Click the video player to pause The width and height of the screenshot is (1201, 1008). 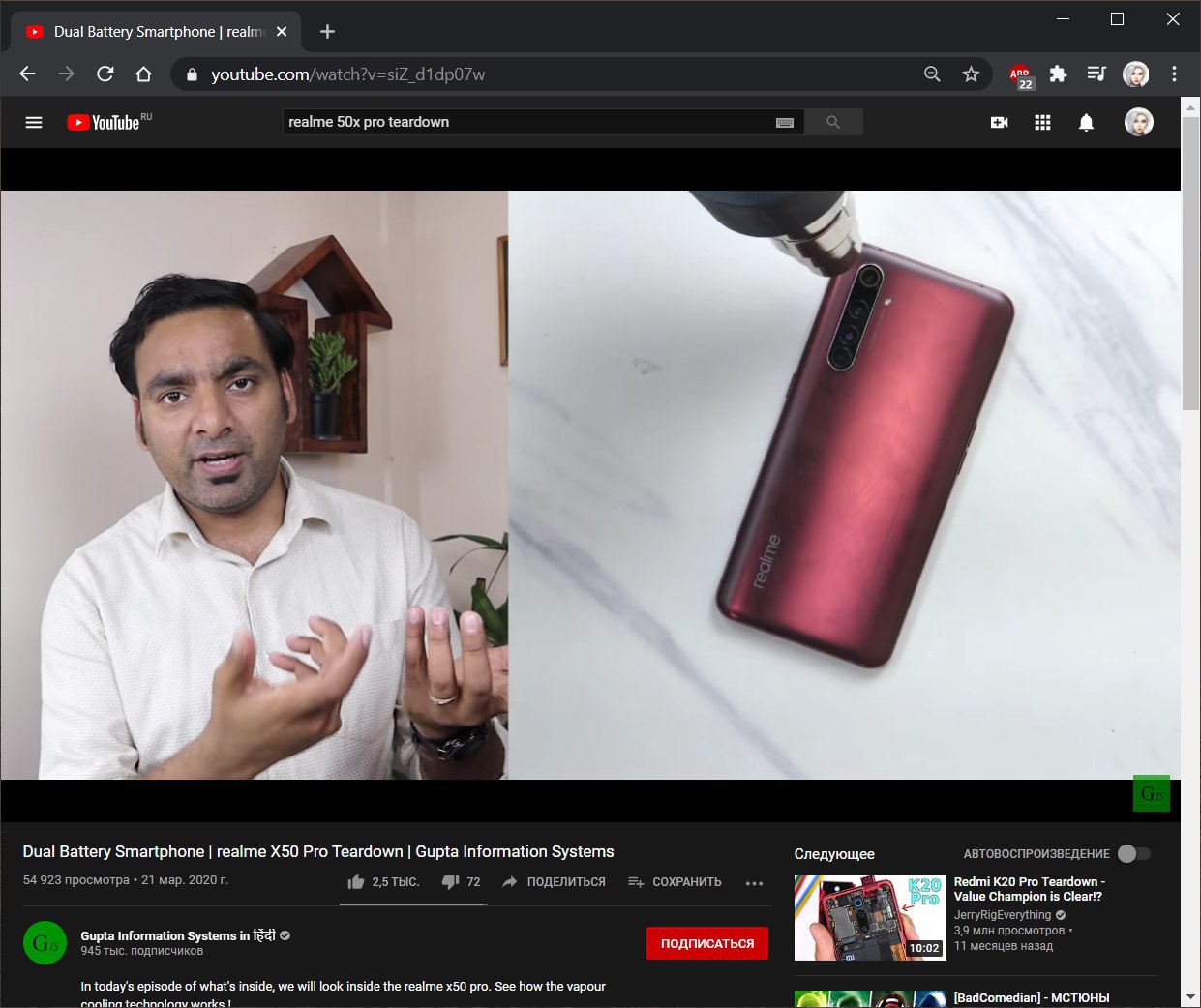(x=590, y=485)
